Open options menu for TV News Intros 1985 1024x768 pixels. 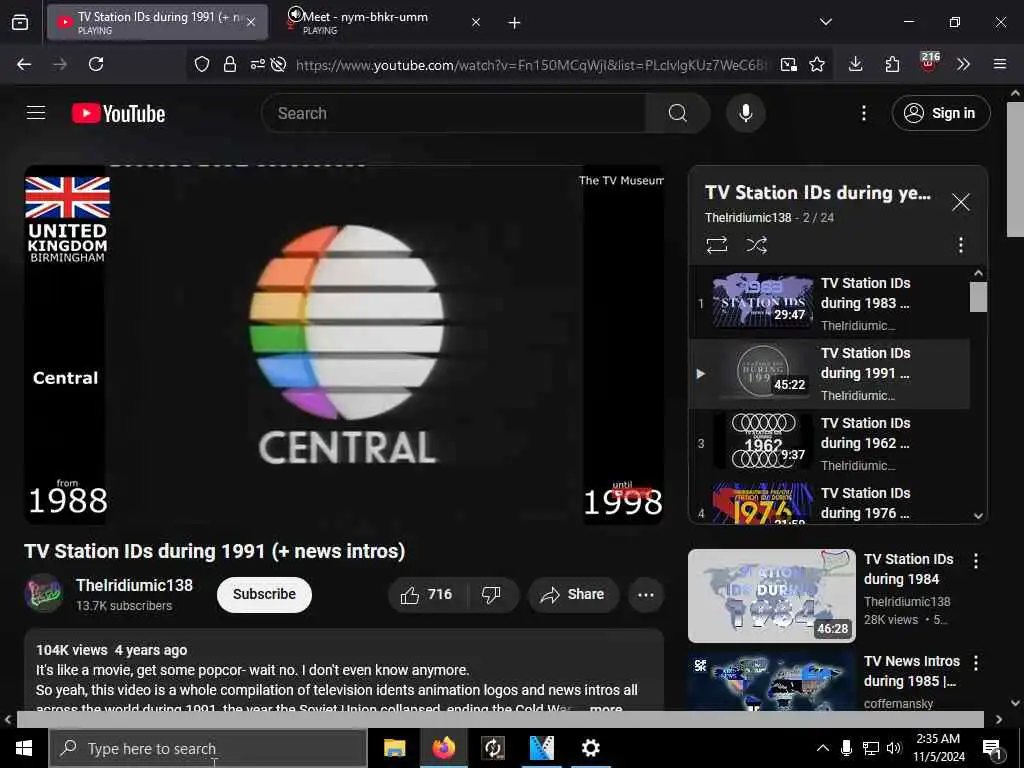click(976, 663)
